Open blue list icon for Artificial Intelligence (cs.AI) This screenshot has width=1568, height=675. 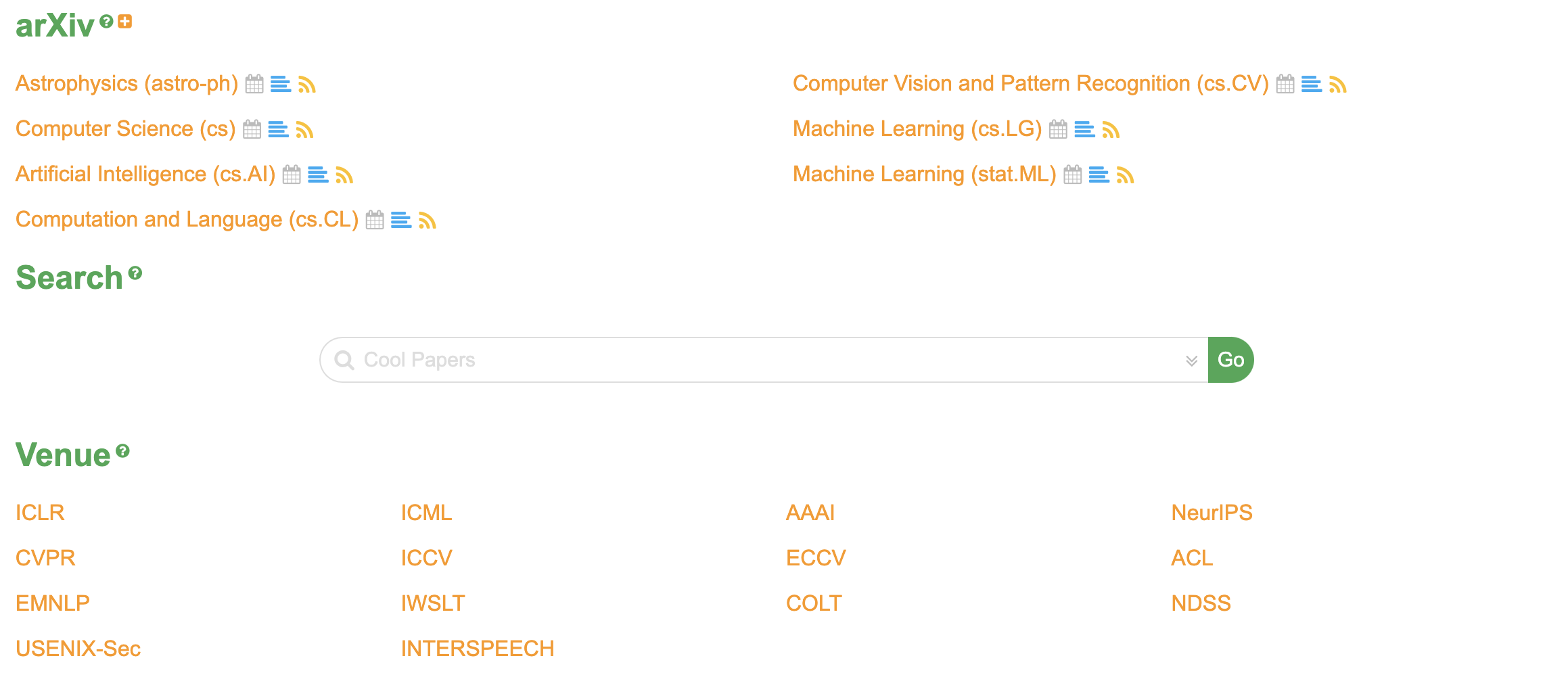[318, 174]
